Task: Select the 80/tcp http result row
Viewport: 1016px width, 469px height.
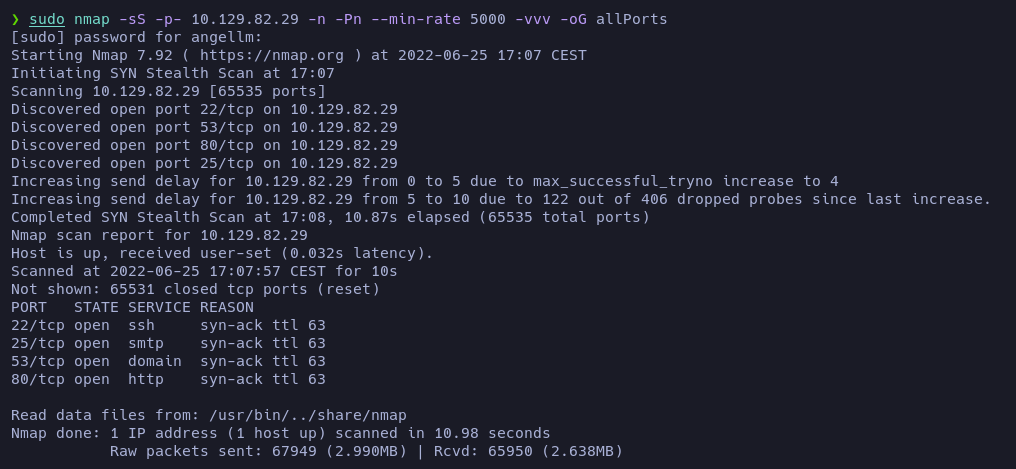Action: coord(168,379)
